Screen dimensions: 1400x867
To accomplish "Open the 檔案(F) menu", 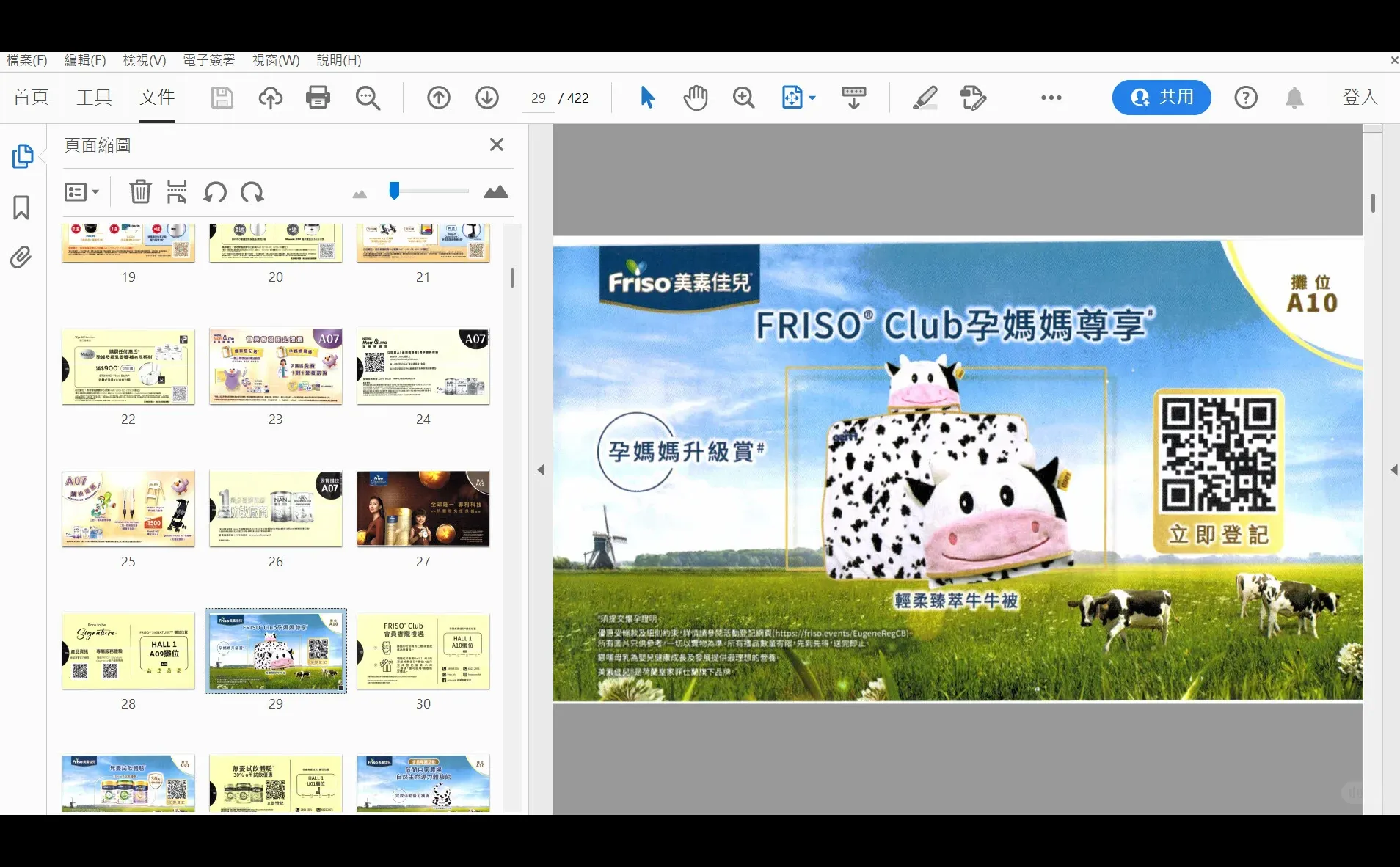I will tap(27, 60).
